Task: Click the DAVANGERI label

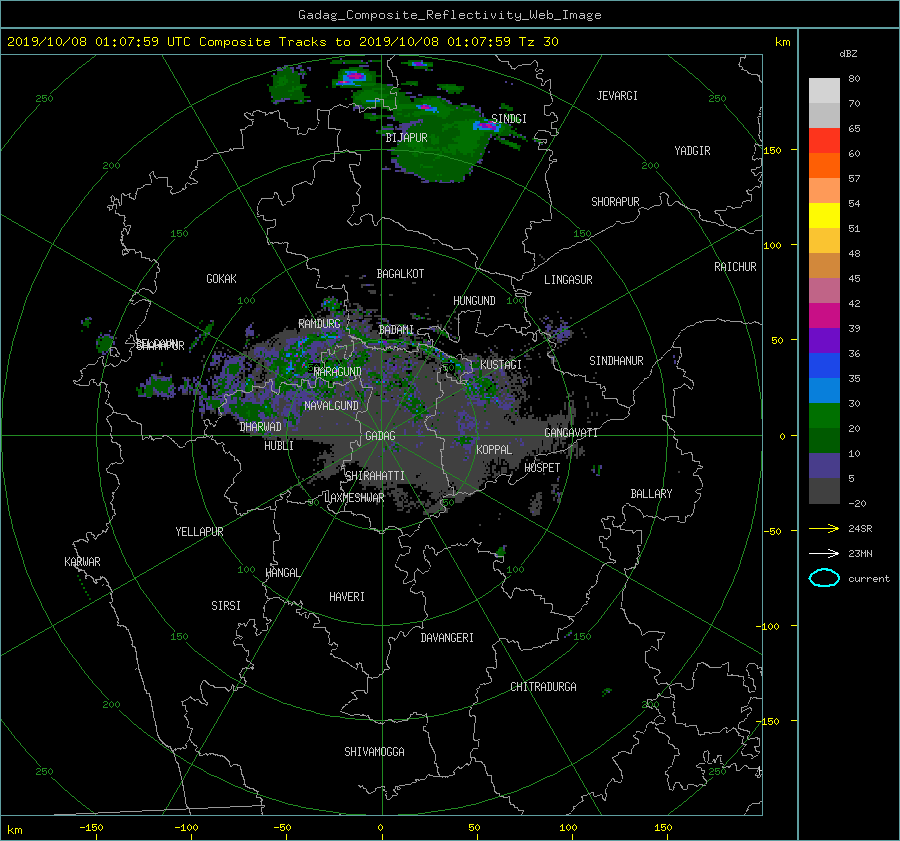Action: click(x=447, y=638)
